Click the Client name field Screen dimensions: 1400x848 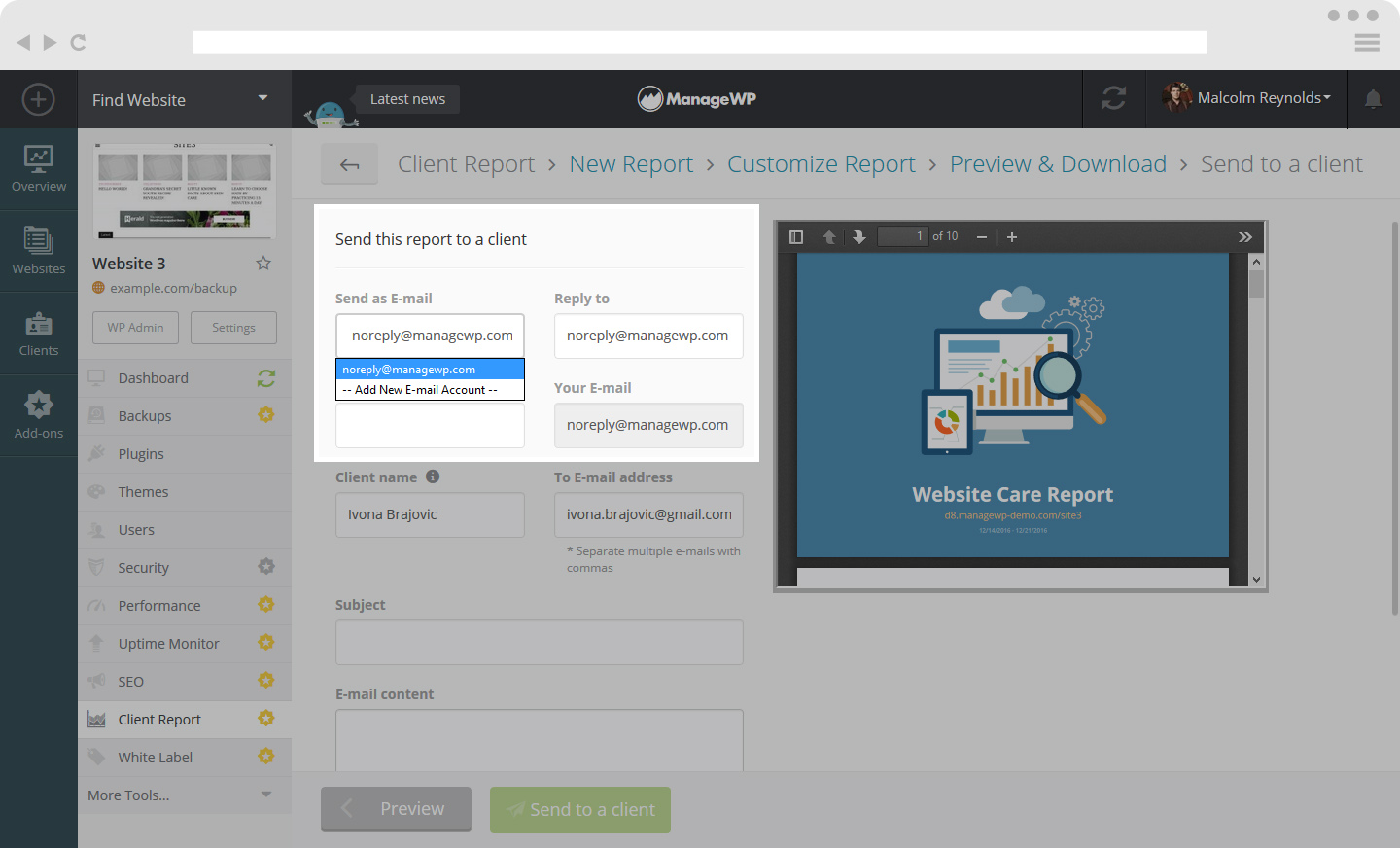430,514
